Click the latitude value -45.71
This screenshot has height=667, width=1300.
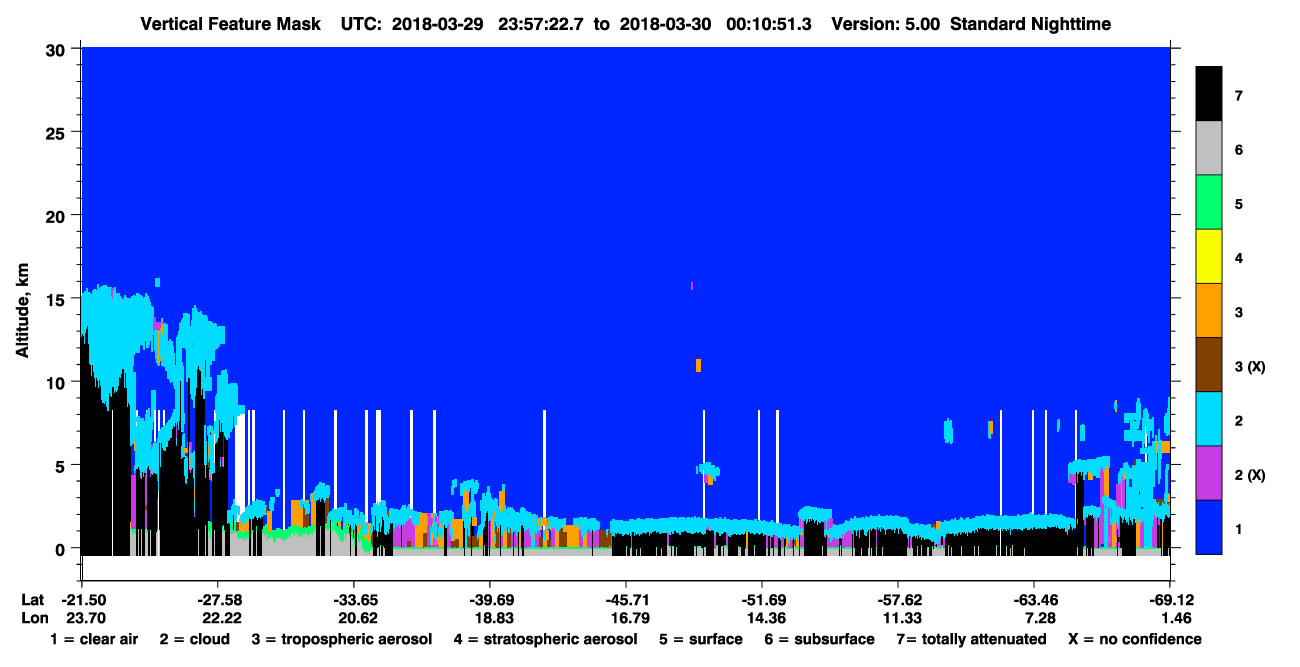(625, 600)
